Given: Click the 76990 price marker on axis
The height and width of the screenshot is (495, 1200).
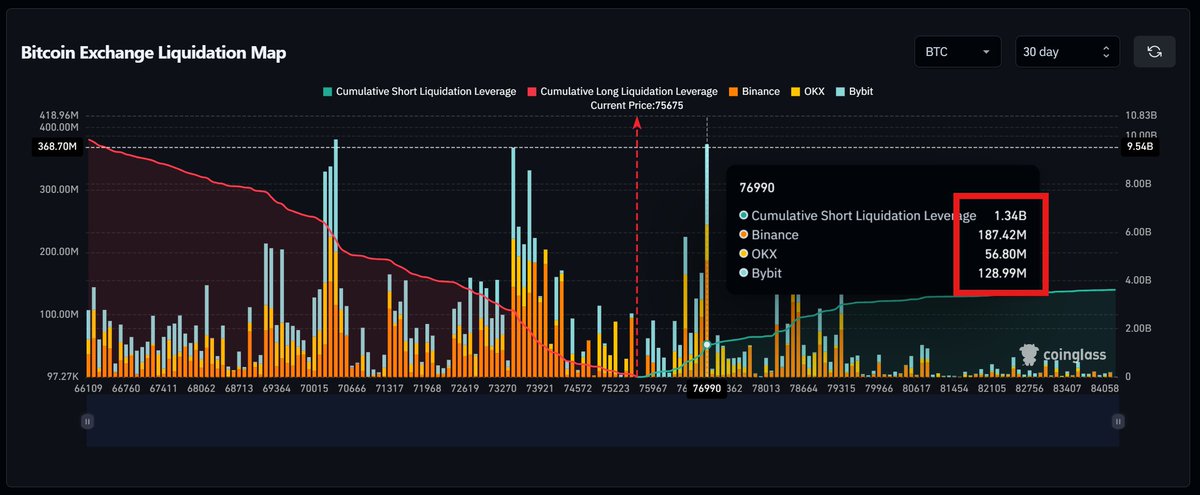Looking at the screenshot, I should [707, 389].
